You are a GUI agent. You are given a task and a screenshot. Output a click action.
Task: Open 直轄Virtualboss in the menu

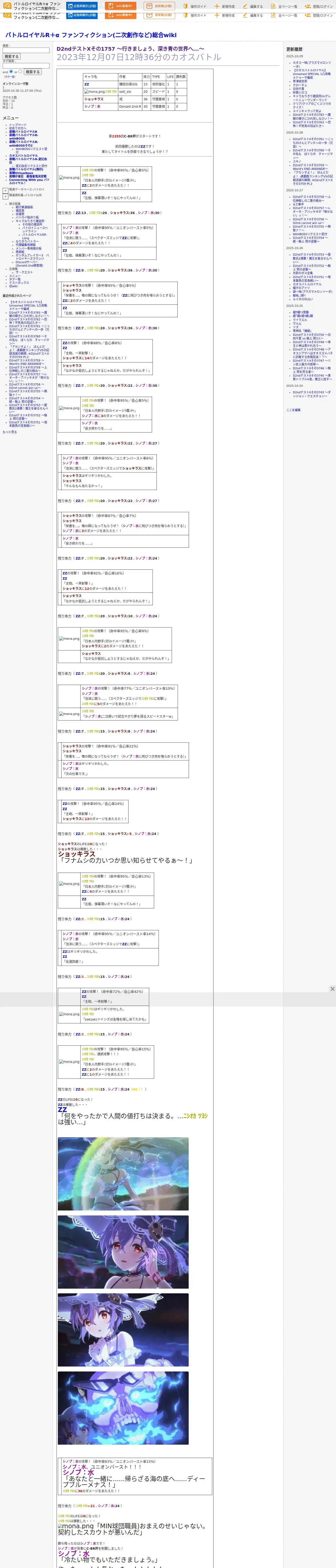pos(21,173)
